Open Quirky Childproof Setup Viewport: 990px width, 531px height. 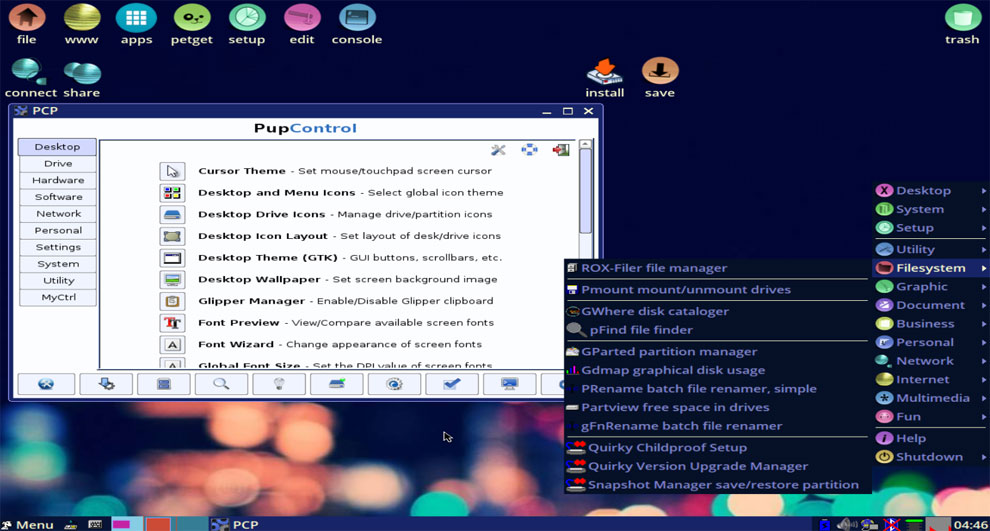(717, 448)
